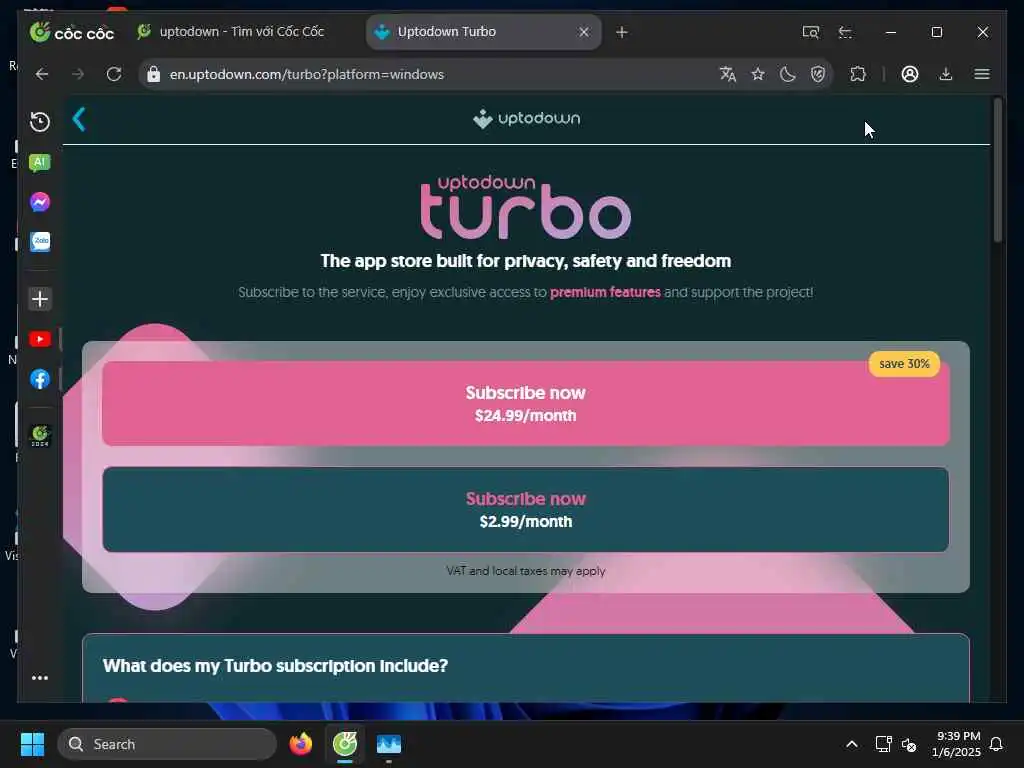Open History in the sidebar
Screen dimensions: 1024x768
click(x=40, y=122)
